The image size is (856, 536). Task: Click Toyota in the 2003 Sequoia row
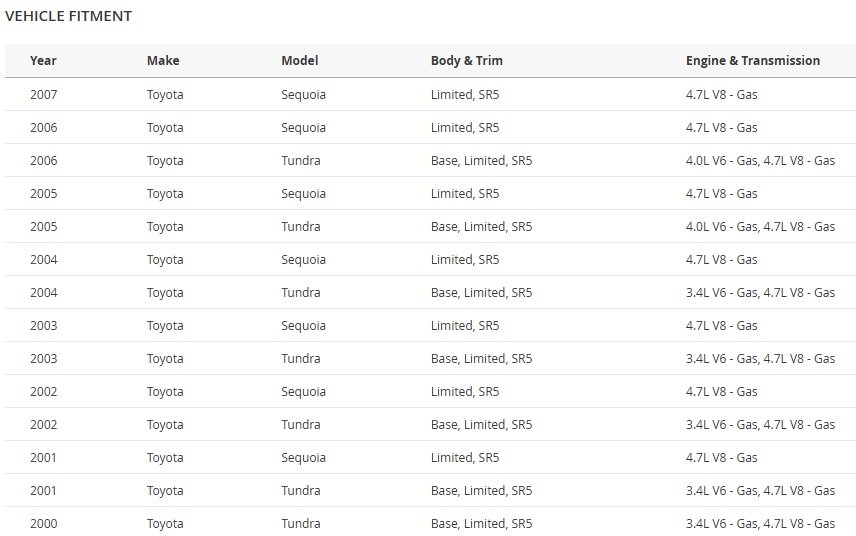tap(165, 326)
